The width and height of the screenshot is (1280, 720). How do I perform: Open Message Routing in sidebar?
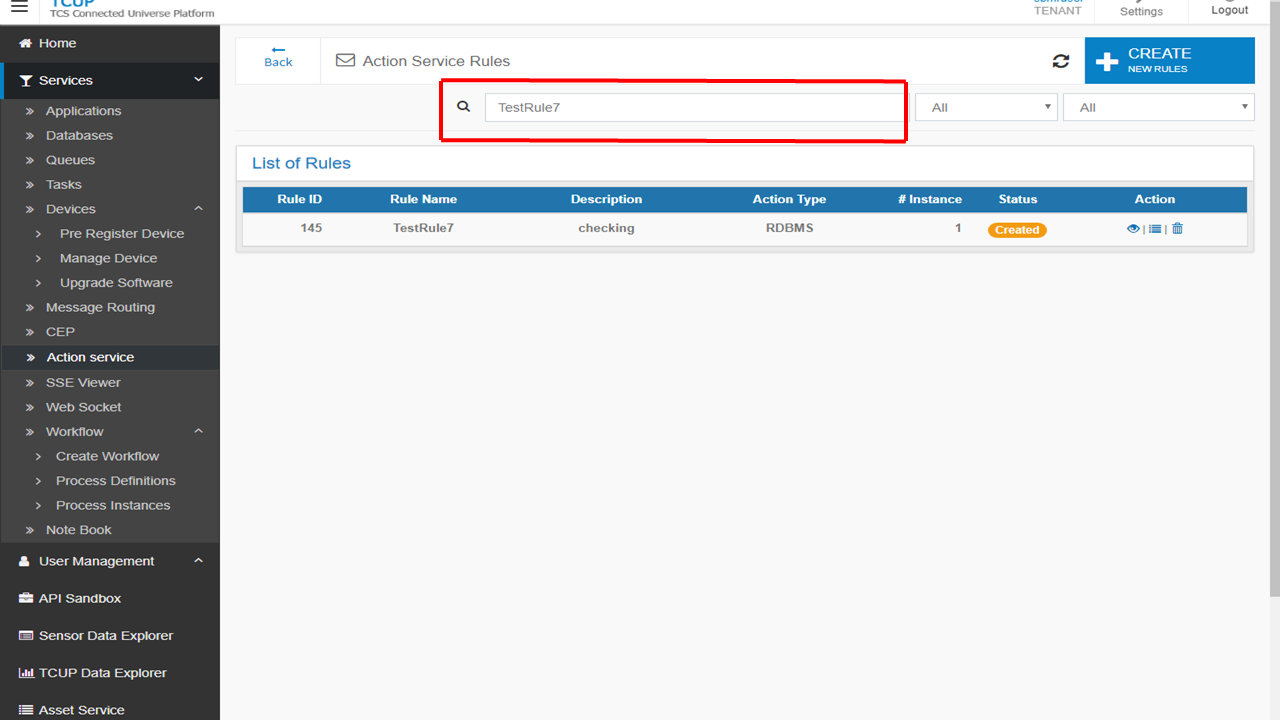tap(100, 307)
